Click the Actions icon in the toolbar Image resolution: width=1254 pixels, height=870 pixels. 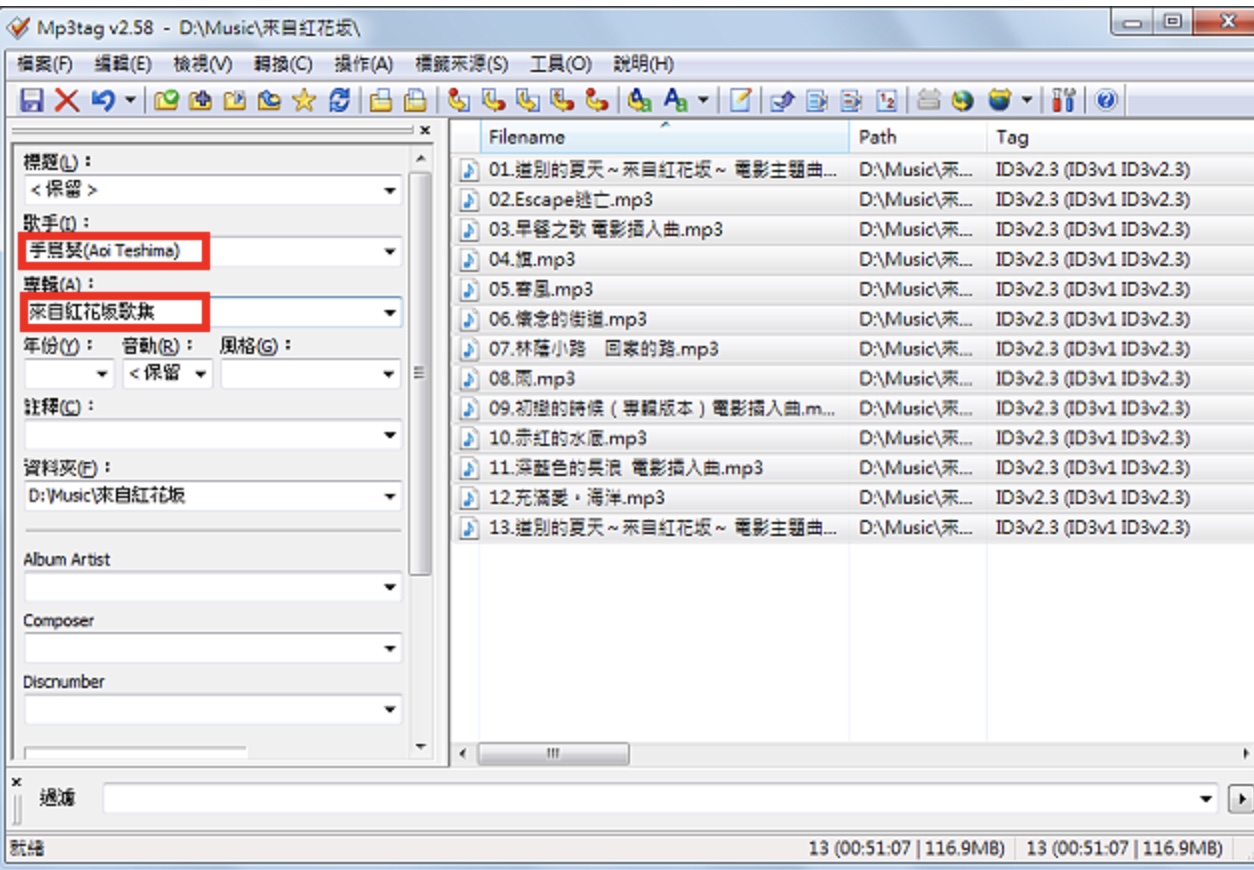coord(640,100)
